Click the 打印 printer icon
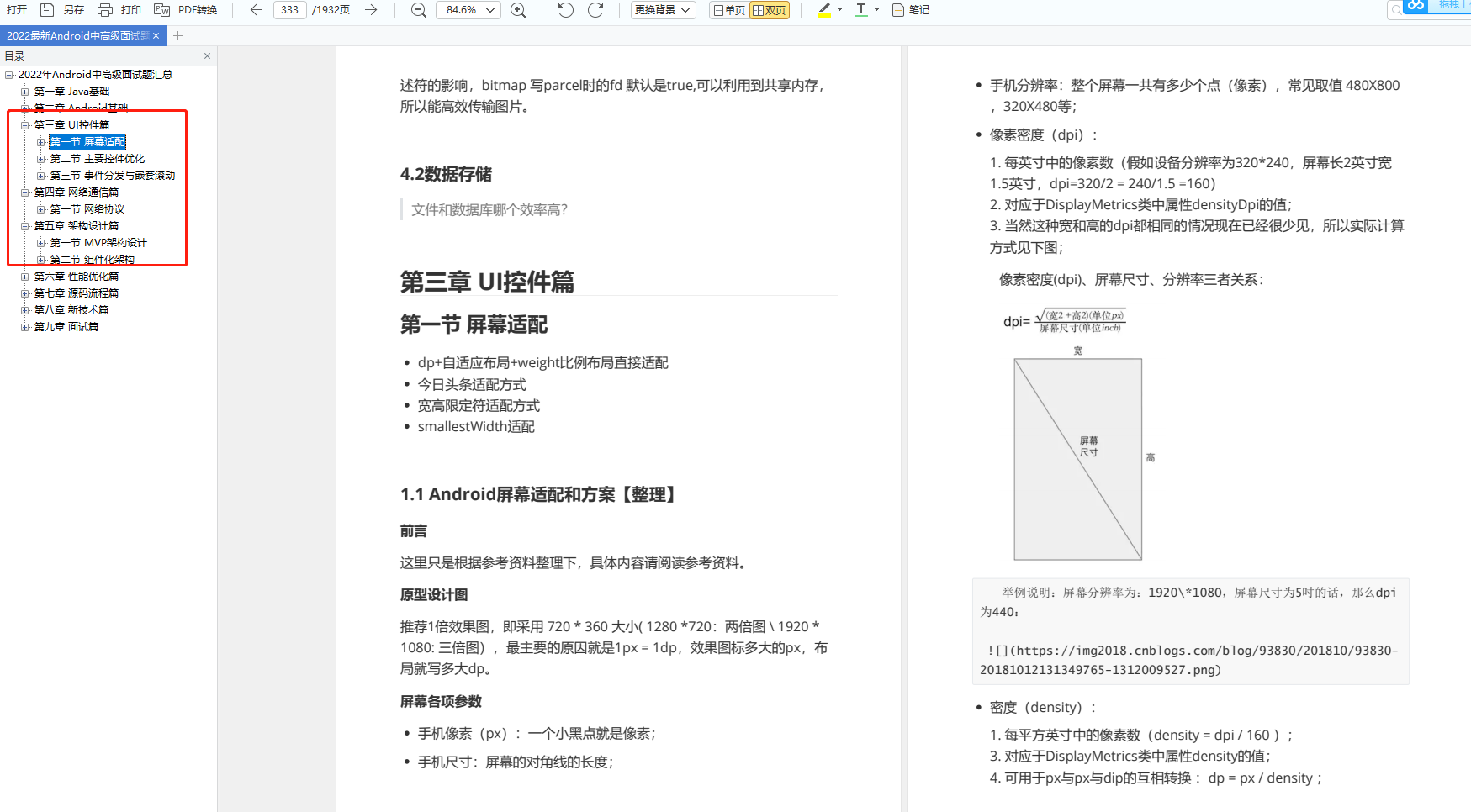This screenshot has width=1471, height=812. 104,10
